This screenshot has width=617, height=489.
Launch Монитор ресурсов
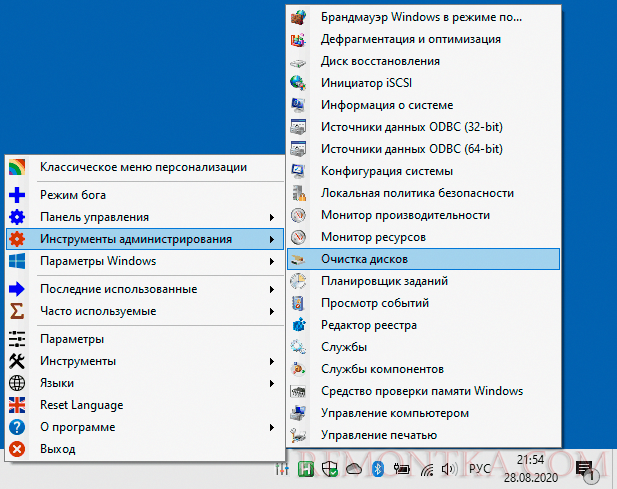[x=423, y=237]
